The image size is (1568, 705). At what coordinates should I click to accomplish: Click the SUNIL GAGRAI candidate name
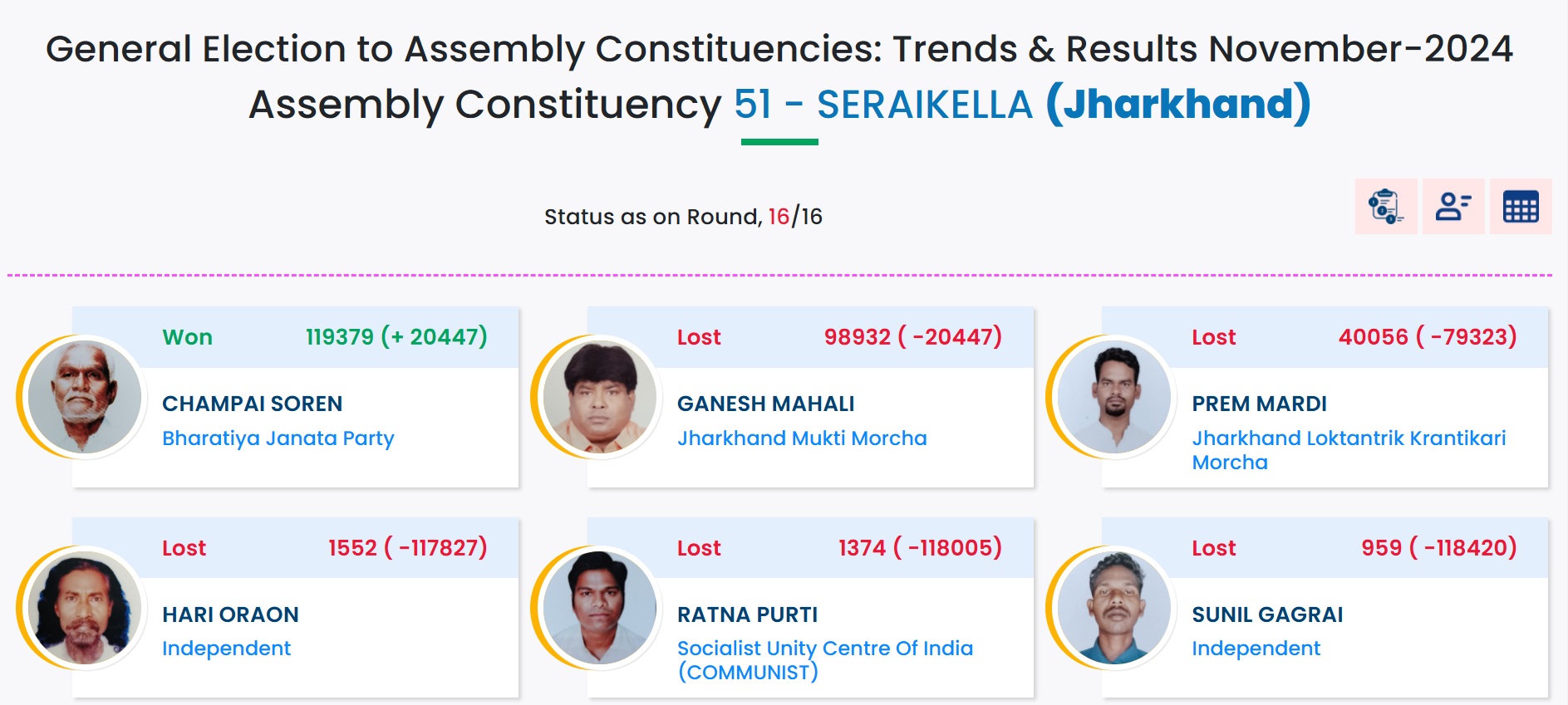point(1266,614)
